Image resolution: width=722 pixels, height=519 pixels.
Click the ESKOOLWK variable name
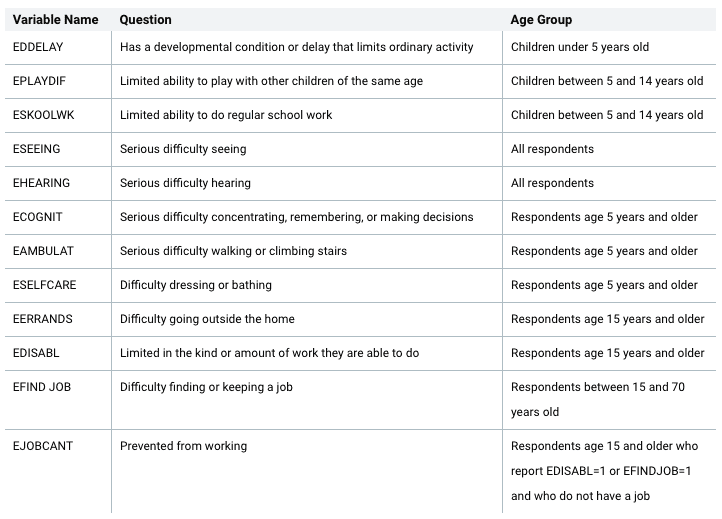coord(44,115)
